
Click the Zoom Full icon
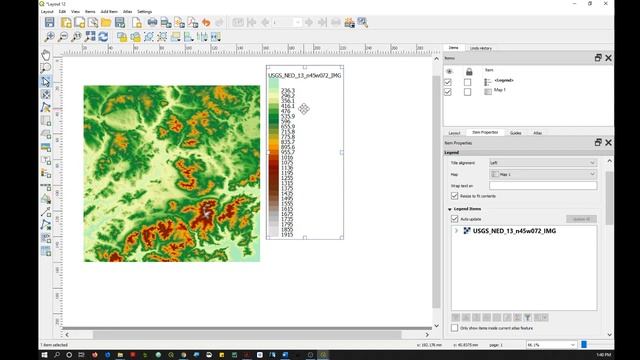tap(90, 37)
